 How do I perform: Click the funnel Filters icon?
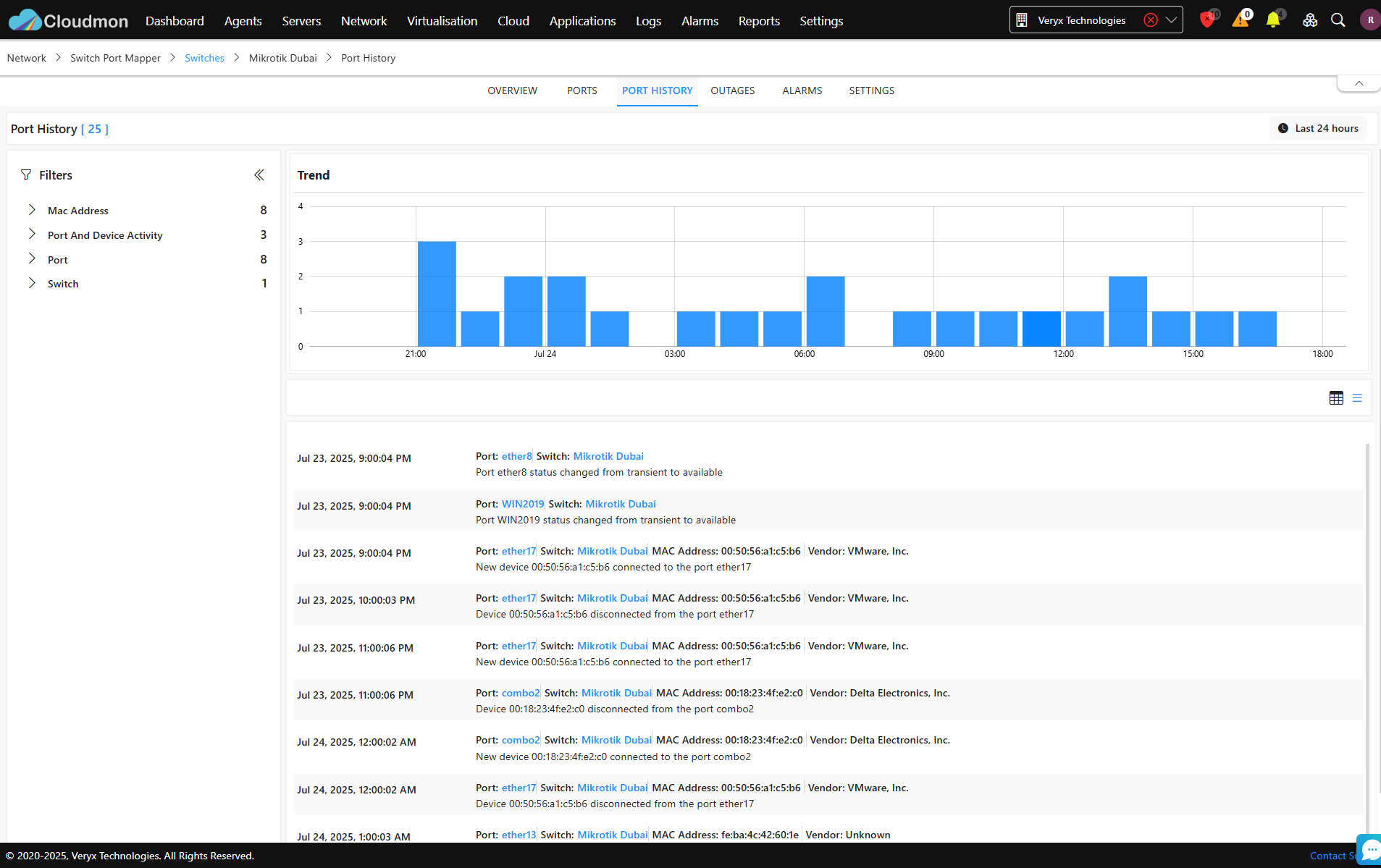[x=26, y=175]
